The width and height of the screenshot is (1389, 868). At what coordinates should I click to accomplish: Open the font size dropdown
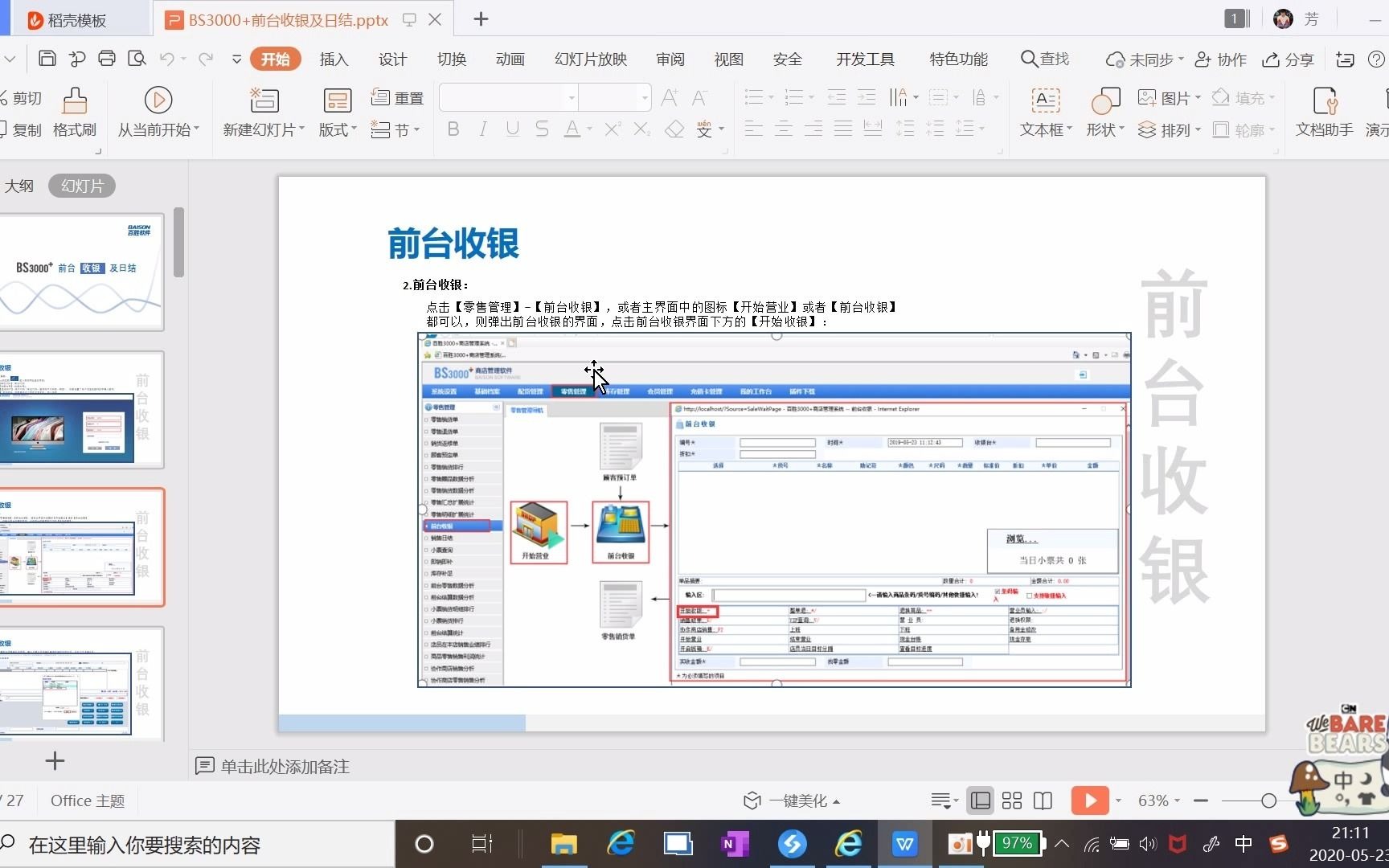(x=645, y=98)
